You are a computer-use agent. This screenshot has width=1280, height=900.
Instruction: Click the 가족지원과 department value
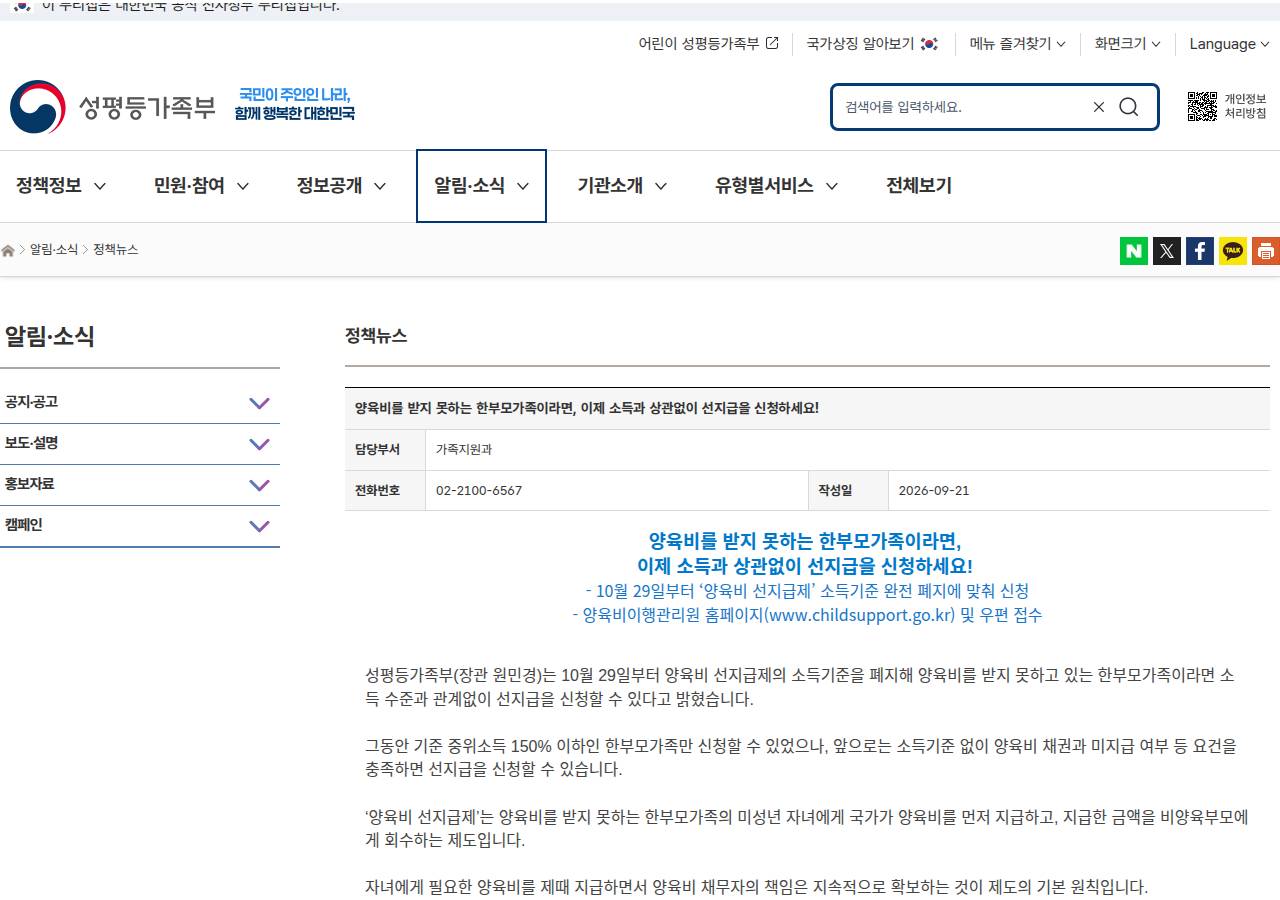coord(464,450)
